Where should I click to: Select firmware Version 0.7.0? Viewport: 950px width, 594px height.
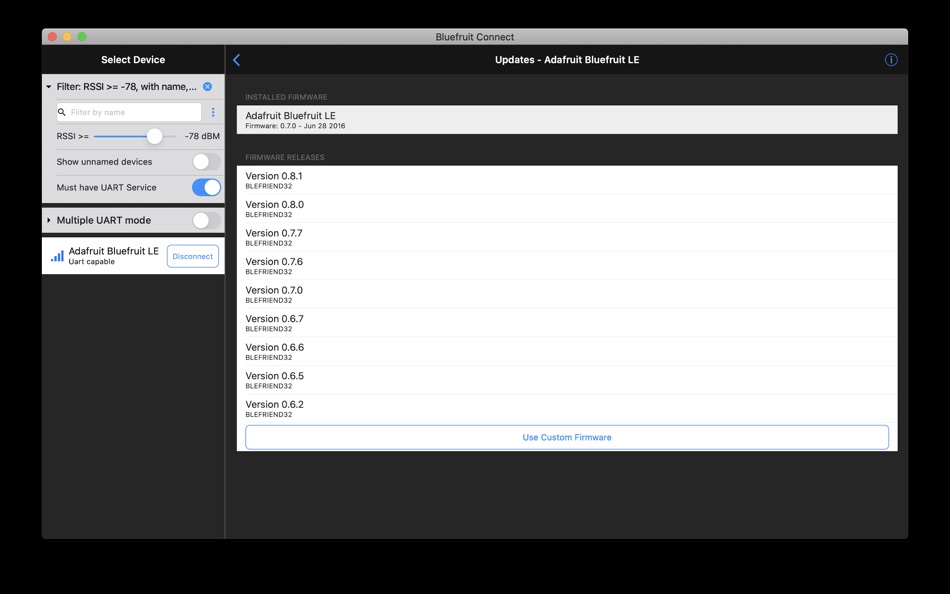point(566,294)
